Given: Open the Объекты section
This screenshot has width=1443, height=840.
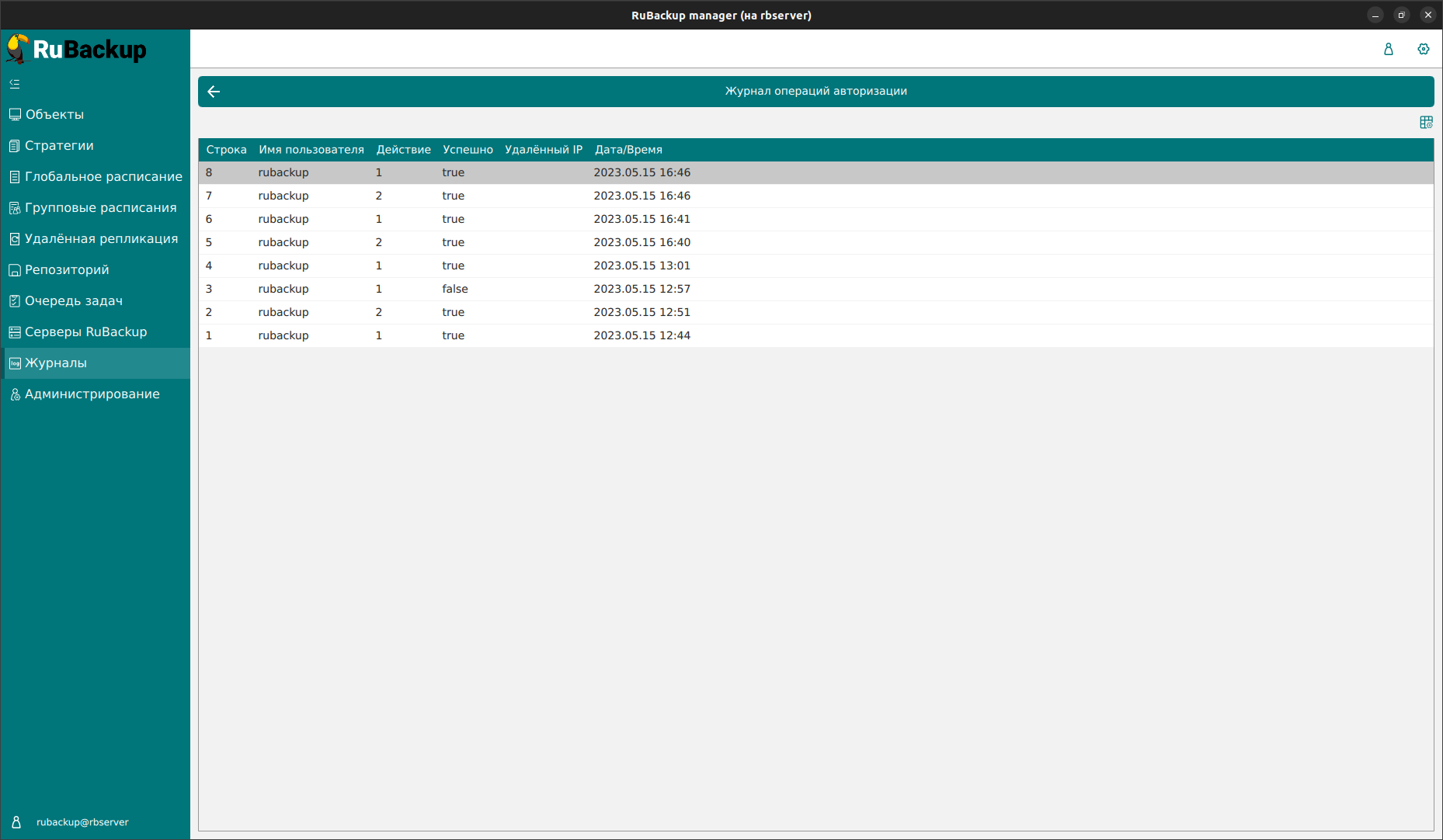Looking at the screenshot, I should tap(54, 115).
